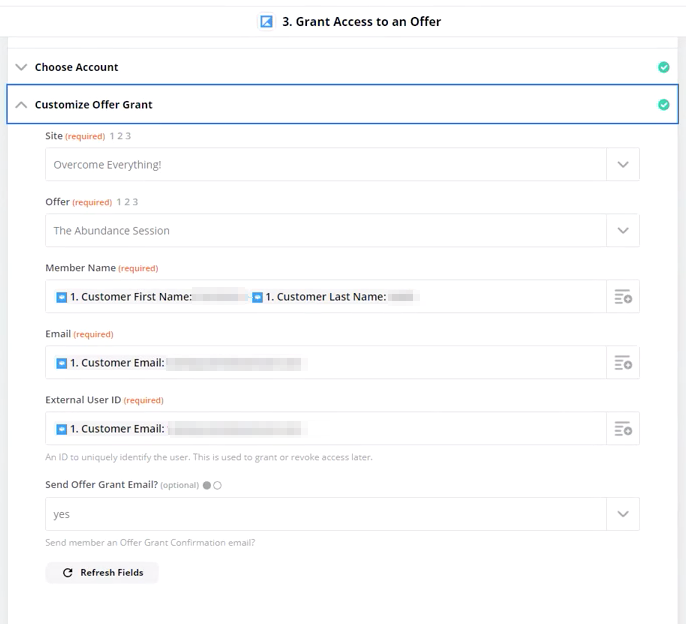This screenshot has width=686, height=624.
Task: Open the Offer dropdown arrow
Action: 623,231
